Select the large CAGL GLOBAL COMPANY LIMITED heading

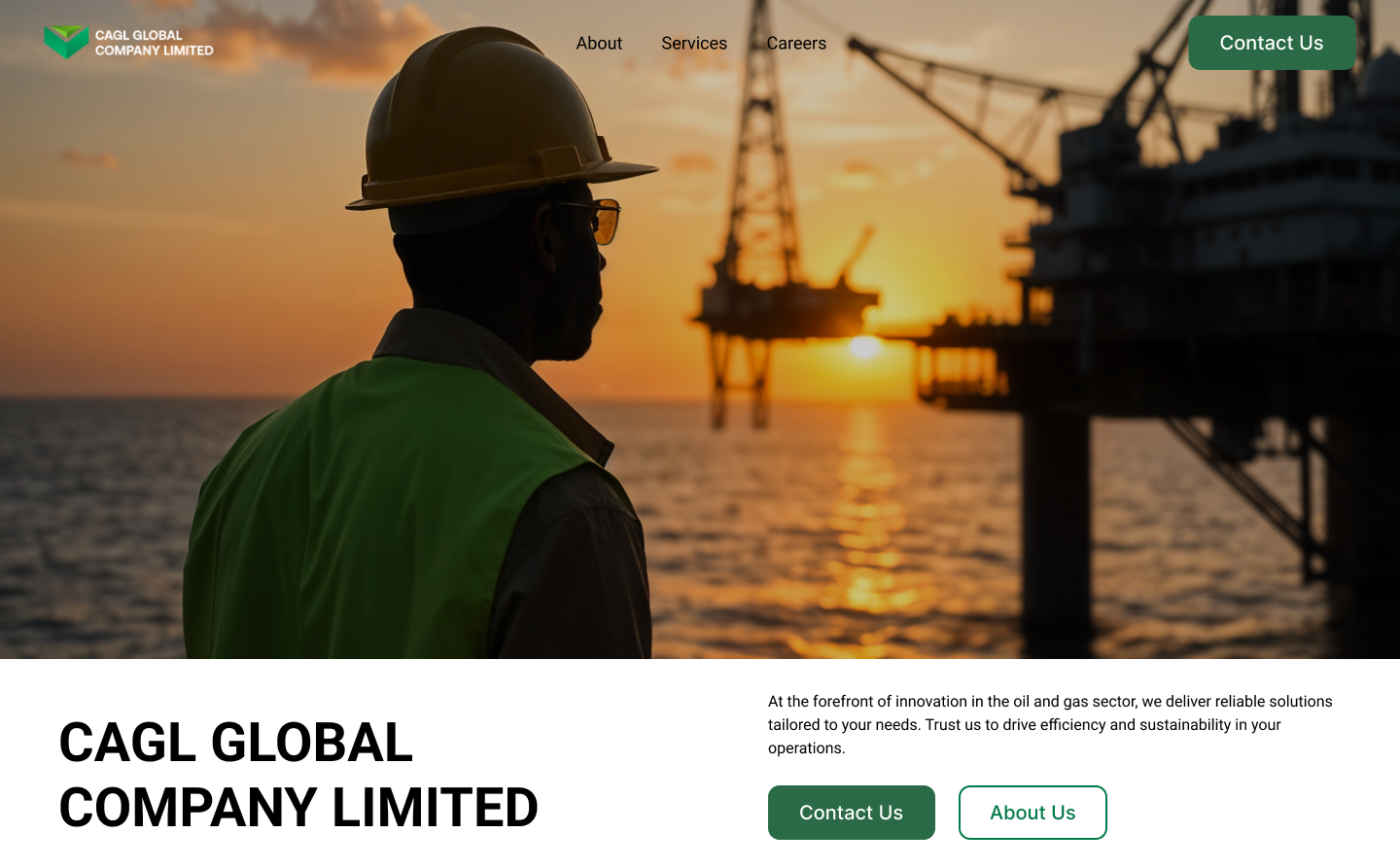(x=298, y=775)
